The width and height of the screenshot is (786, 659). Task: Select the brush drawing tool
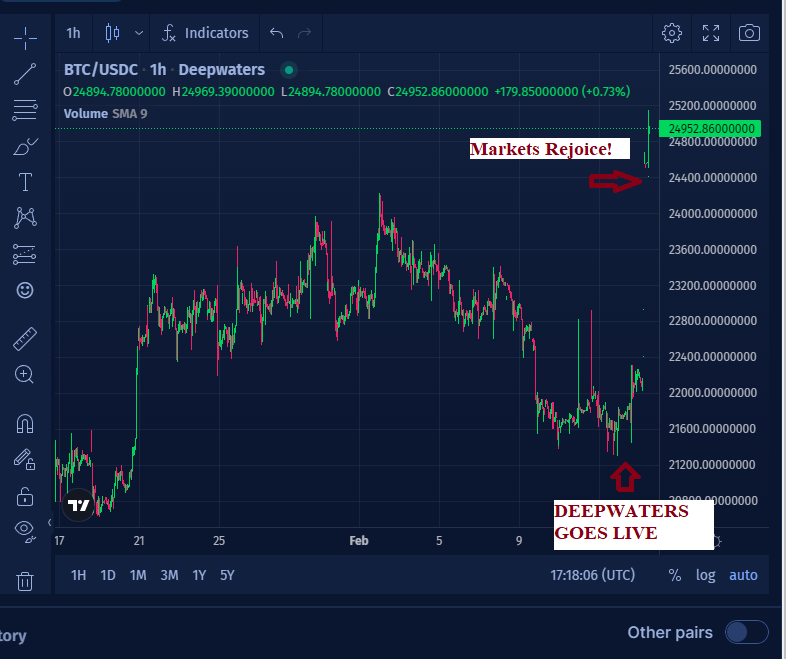click(x=25, y=146)
